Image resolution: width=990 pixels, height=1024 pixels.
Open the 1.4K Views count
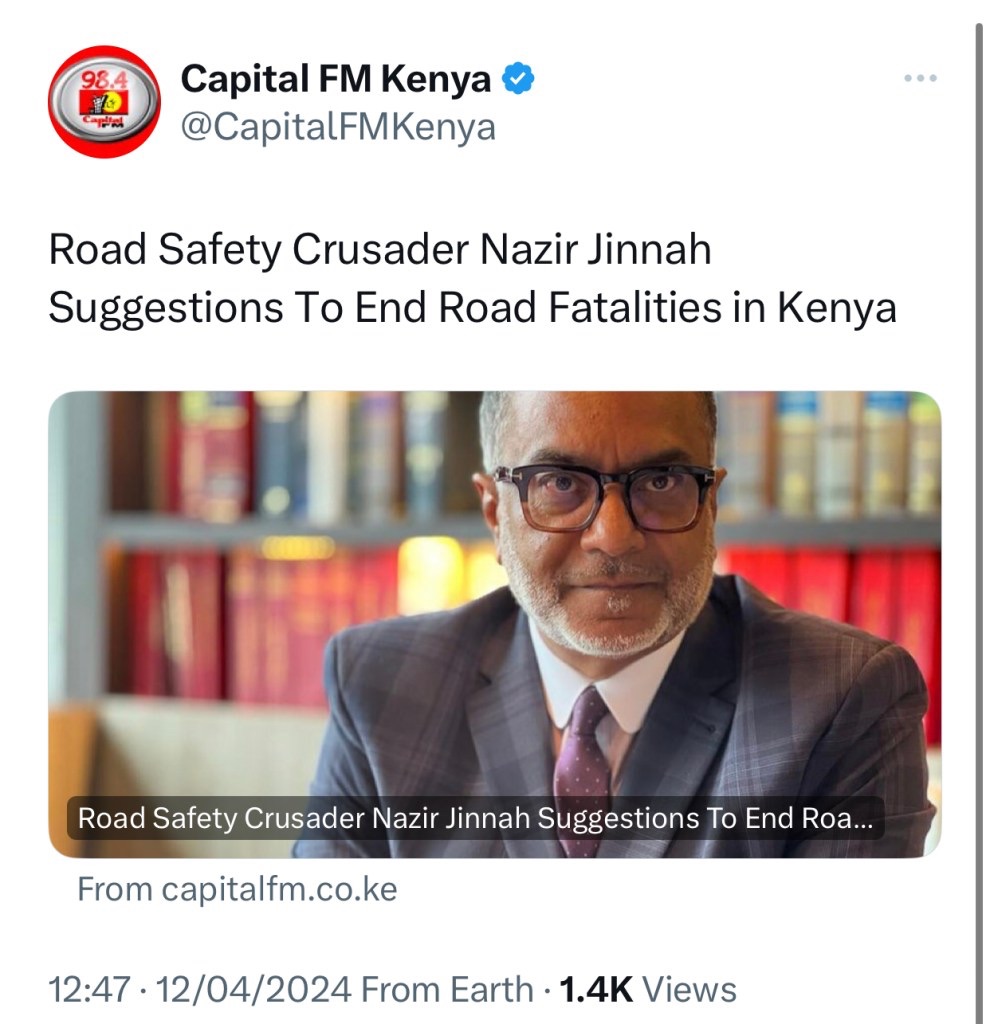[x=648, y=989]
